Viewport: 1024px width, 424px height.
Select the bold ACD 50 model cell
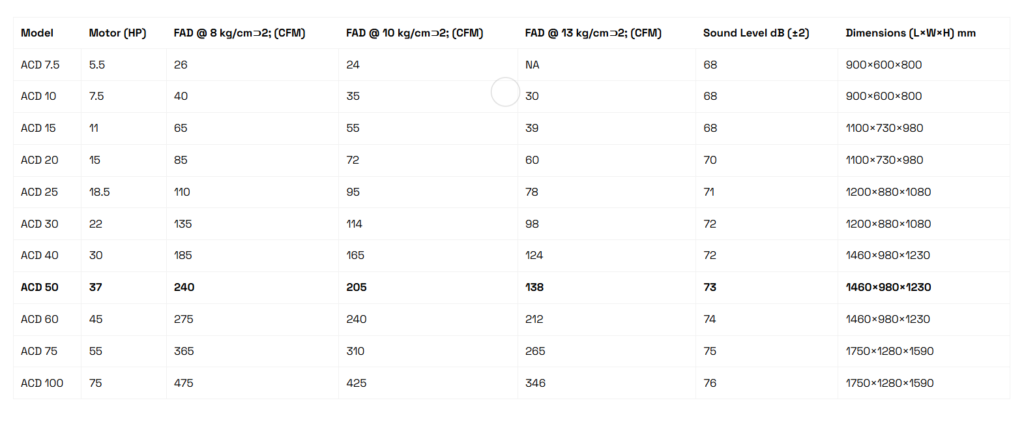click(x=39, y=287)
